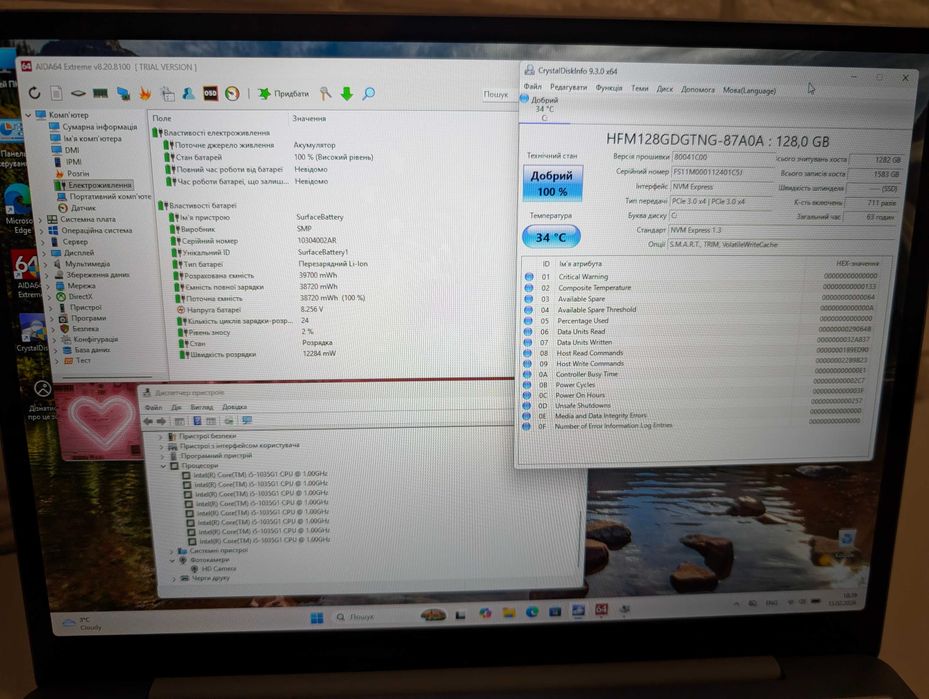Open the Дія menu in Device Manager
This screenshot has width=929, height=699.
(176, 408)
